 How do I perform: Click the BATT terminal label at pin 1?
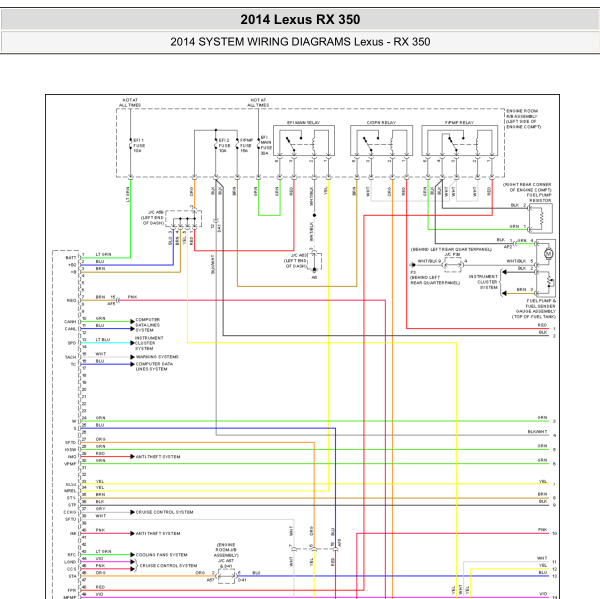(x=71, y=258)
